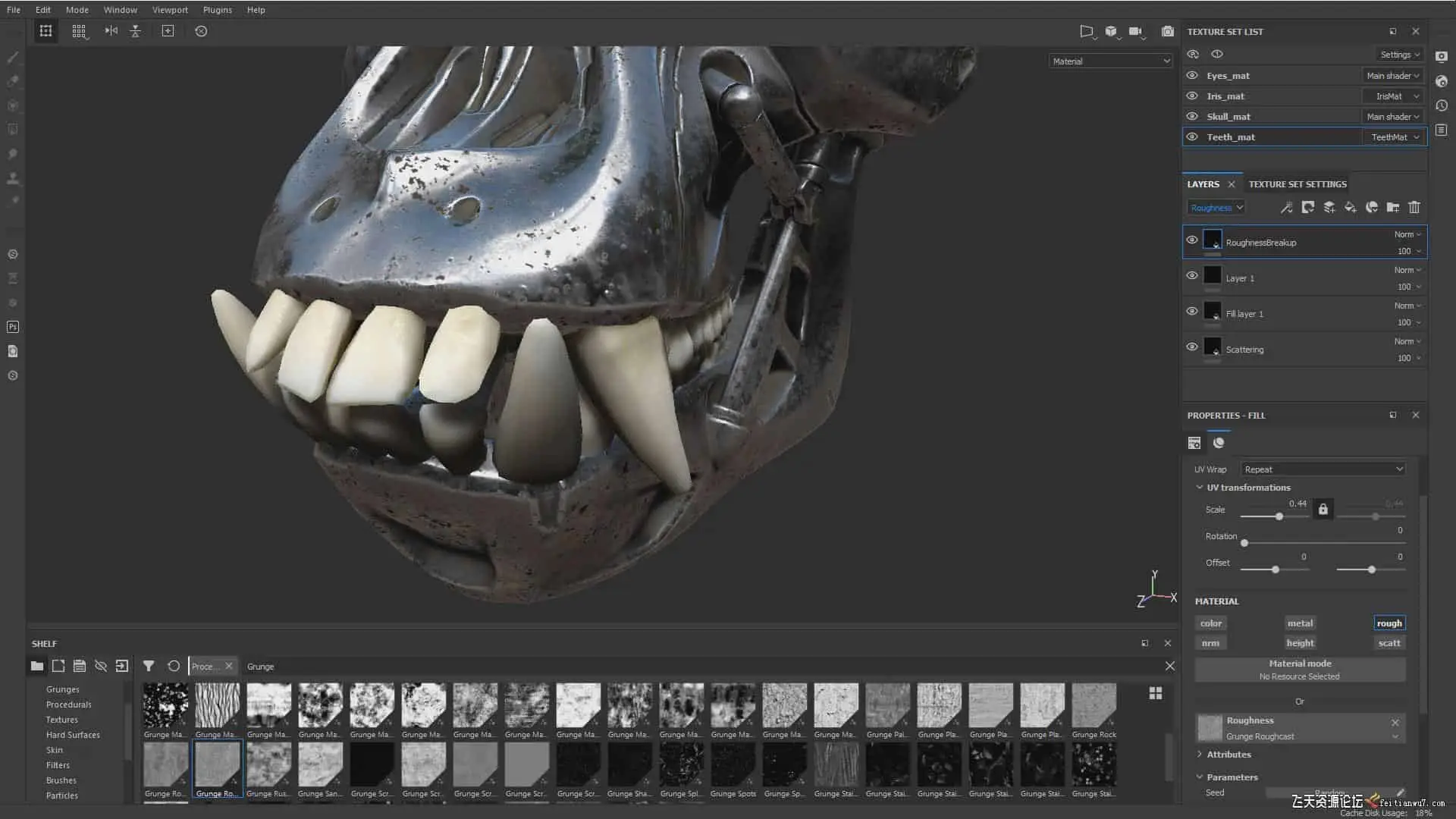Hide the Scattering layer
The image size is (1456, 819).
pos(1192,347)
